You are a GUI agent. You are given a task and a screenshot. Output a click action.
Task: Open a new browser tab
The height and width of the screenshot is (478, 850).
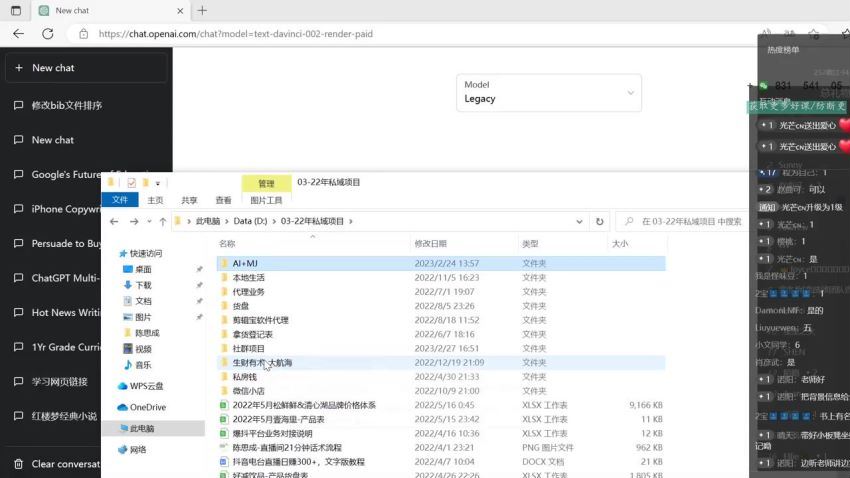[x=202, y=10]
